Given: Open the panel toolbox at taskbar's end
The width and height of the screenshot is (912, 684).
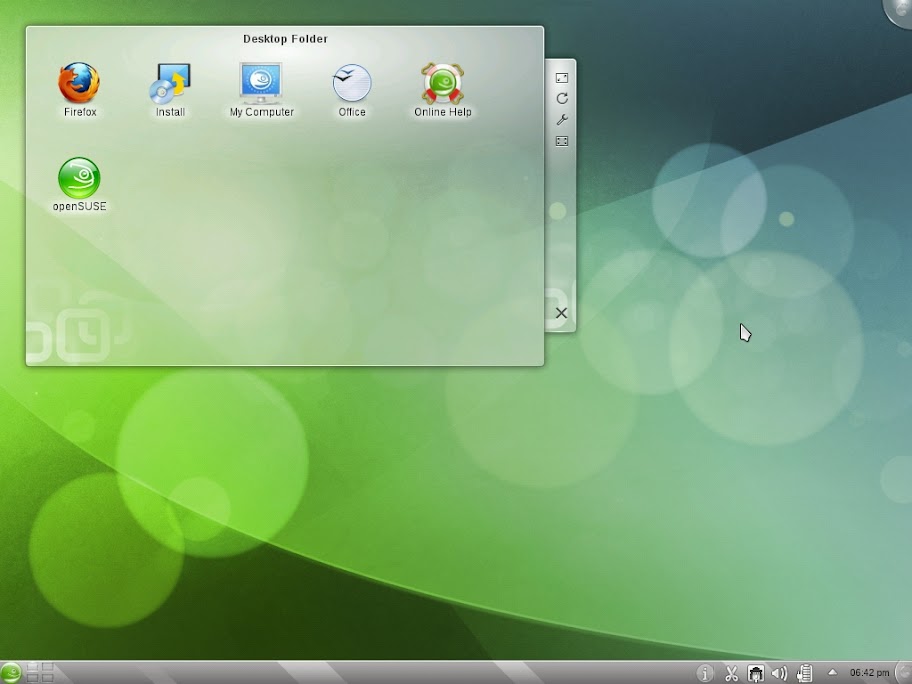Looking at the screenshot, I should [904, 673].
